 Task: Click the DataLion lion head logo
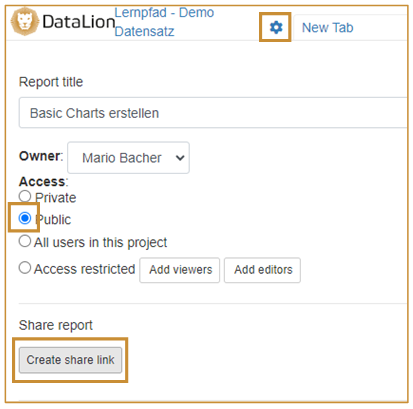coord(25,21)
